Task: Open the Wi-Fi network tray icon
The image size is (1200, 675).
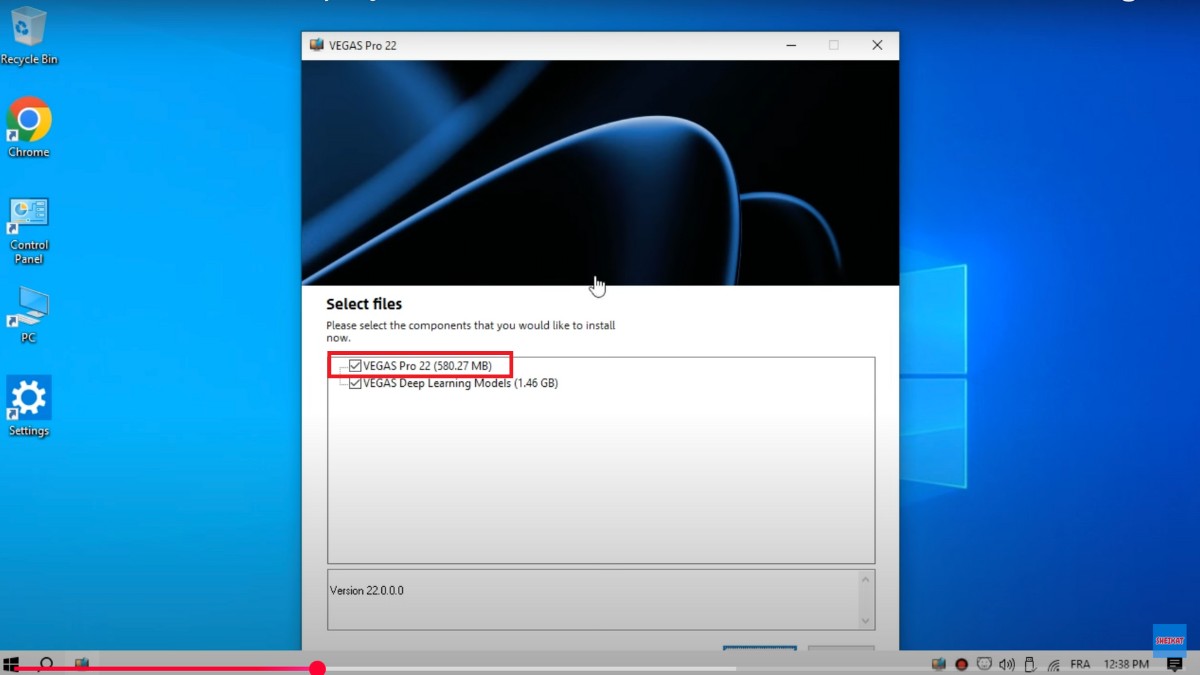Action: coord(1053,664)
